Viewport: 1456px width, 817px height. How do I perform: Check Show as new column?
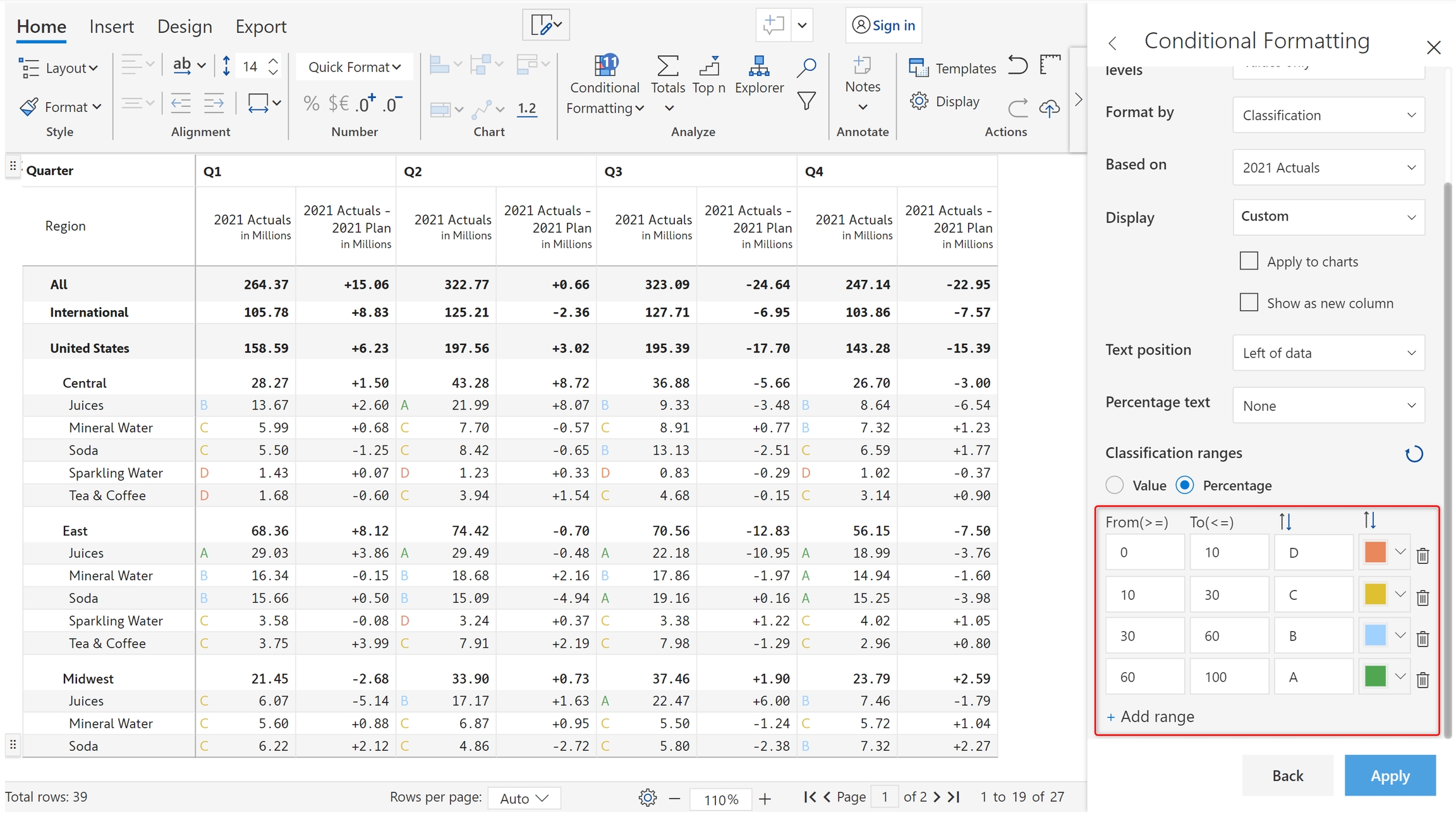pos(1249,303)
